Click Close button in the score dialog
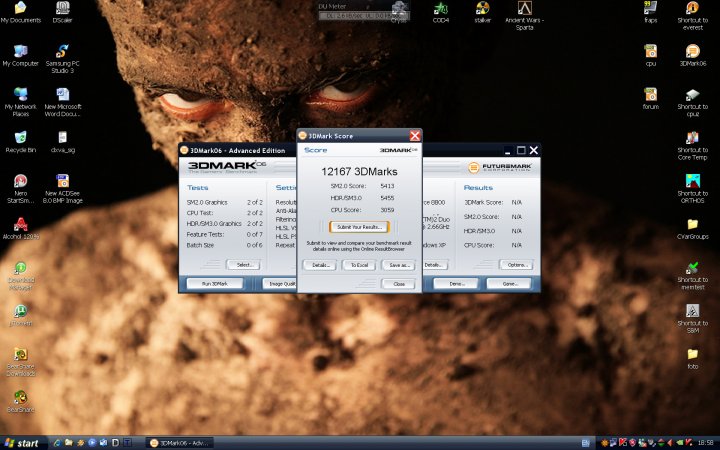 coord(399,284)
